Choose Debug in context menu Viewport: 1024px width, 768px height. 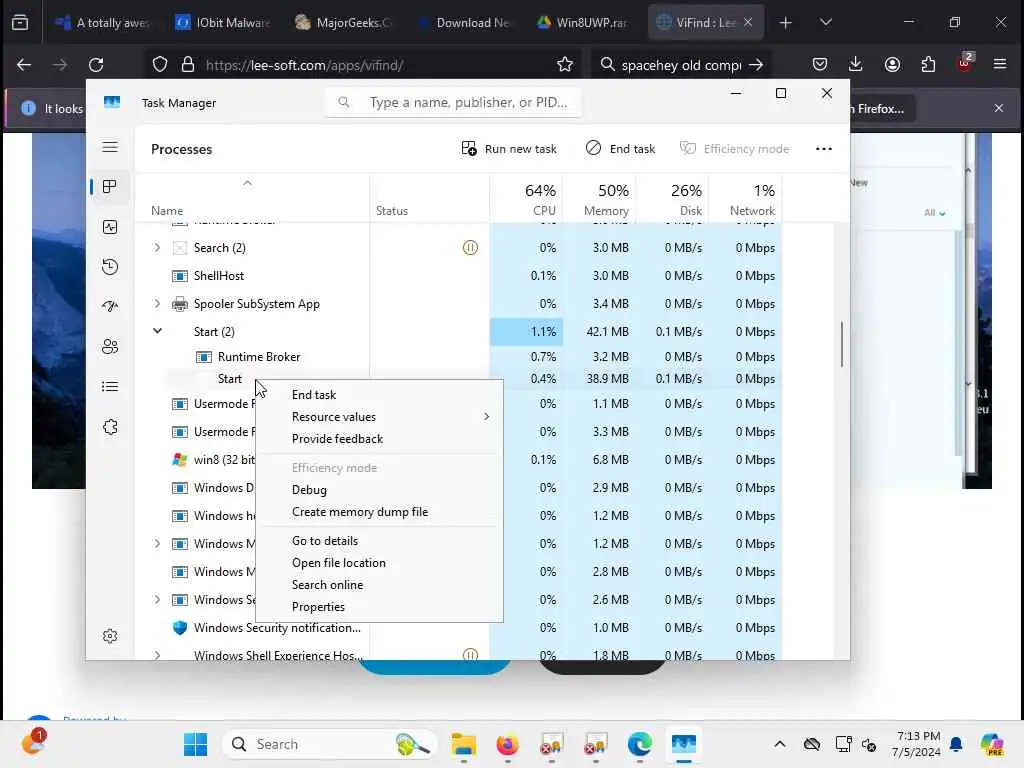coord(309,490)
